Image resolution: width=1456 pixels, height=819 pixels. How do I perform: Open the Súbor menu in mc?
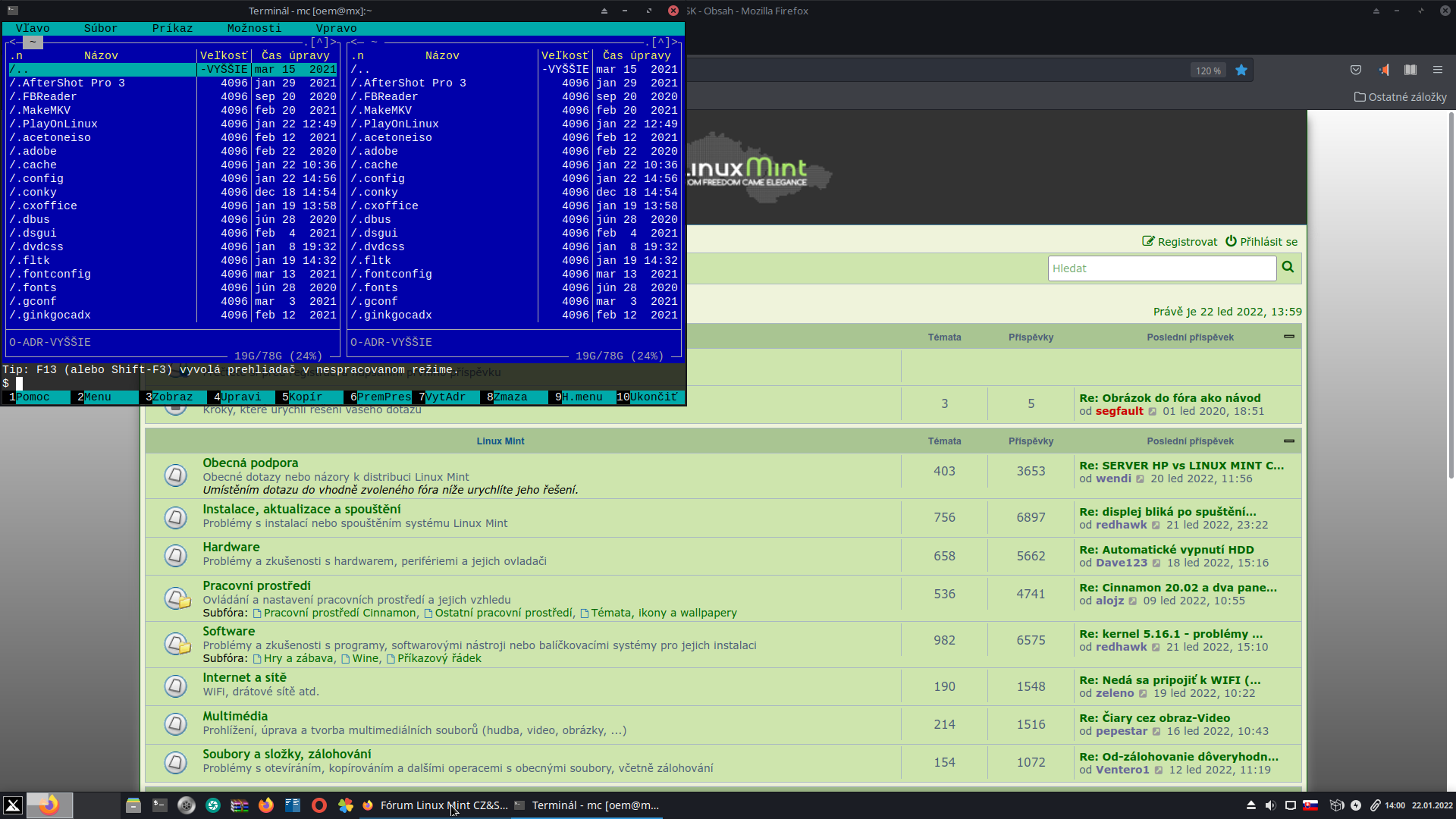coord(101,28)
